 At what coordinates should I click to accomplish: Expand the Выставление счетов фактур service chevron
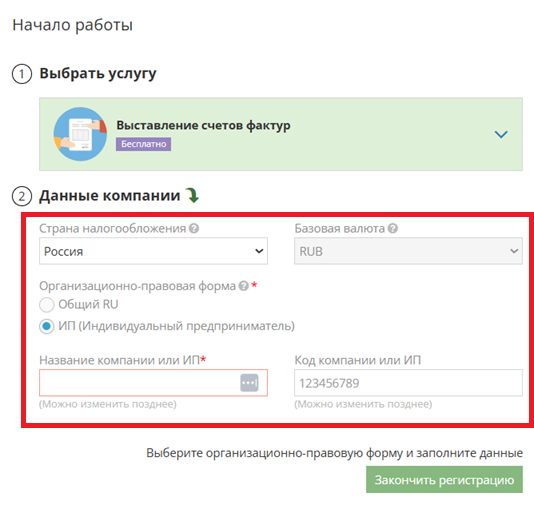click(501, 135)
